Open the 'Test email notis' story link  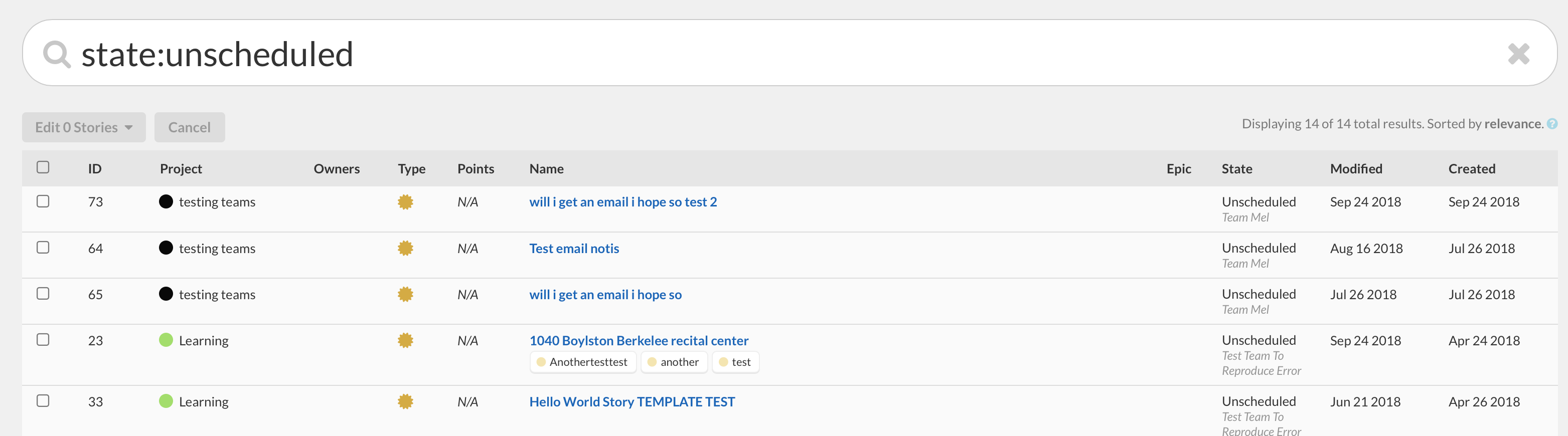573,248
